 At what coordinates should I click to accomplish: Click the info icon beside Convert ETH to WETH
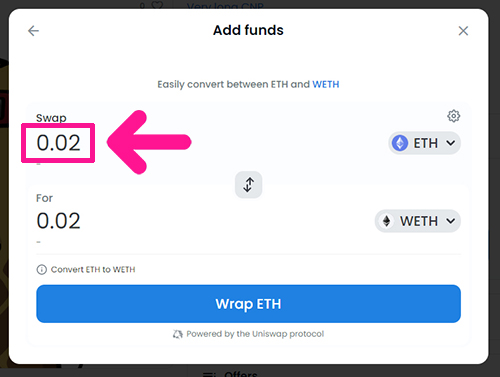(42, 269)
